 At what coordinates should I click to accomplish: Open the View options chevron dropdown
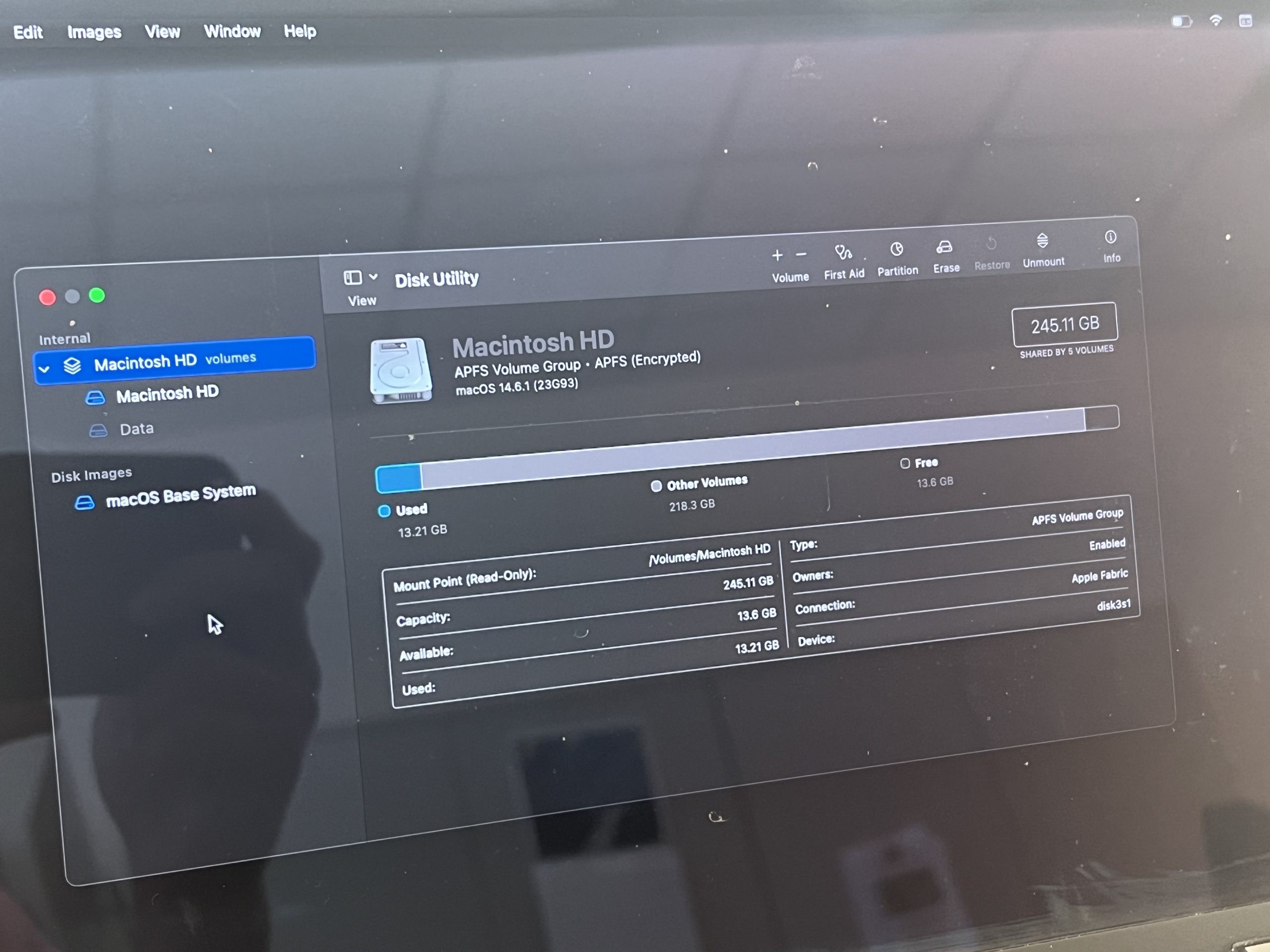[373, 277]
